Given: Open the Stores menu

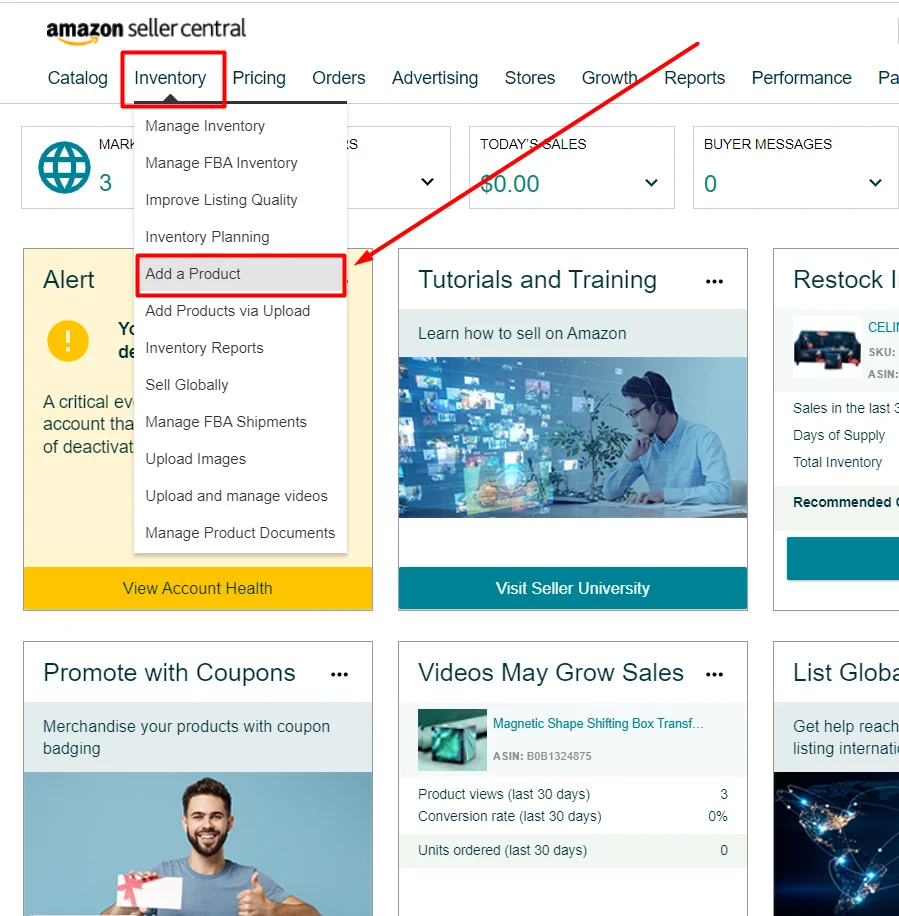Looking at the screenshot, I should pyautogui.click(x=530, y=78).
